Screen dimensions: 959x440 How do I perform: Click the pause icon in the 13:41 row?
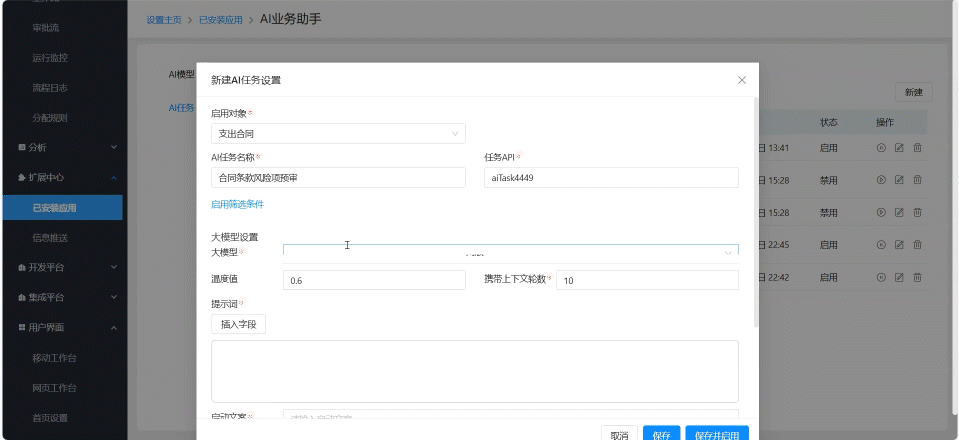[881, 148]
